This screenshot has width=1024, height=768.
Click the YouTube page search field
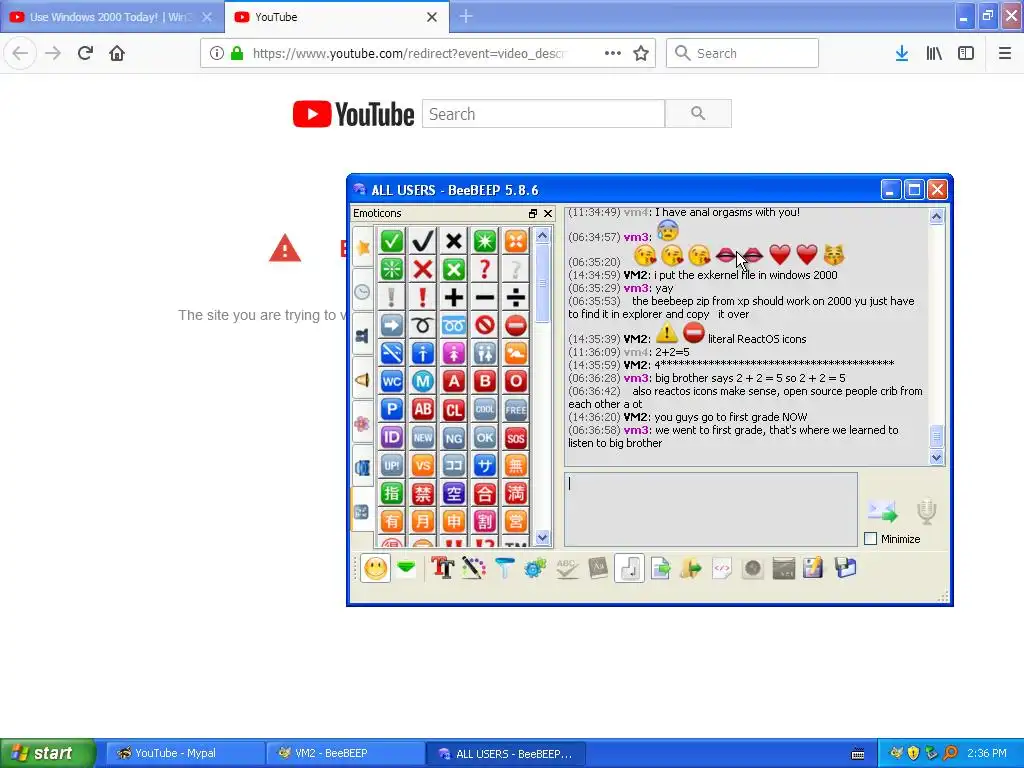pyautogui.click(x=543, y=114)
